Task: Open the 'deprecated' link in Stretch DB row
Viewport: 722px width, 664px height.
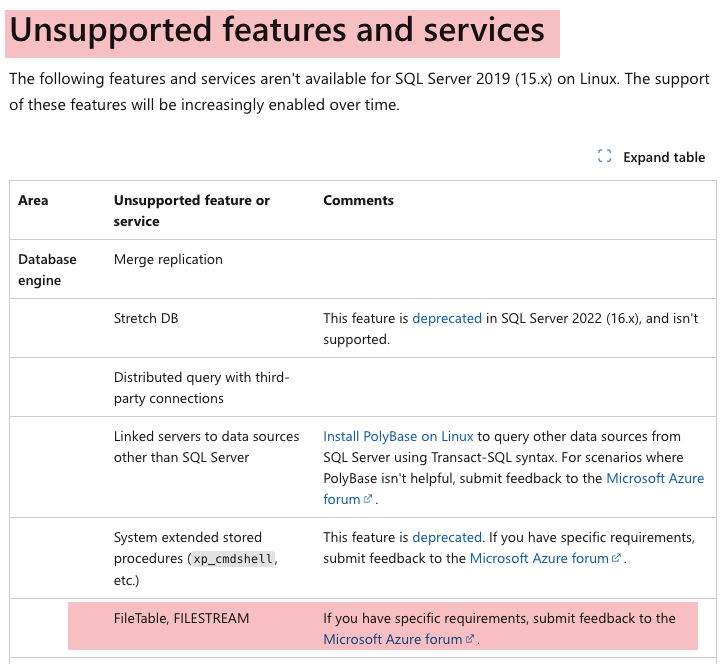Action: (x=447, y=318)
